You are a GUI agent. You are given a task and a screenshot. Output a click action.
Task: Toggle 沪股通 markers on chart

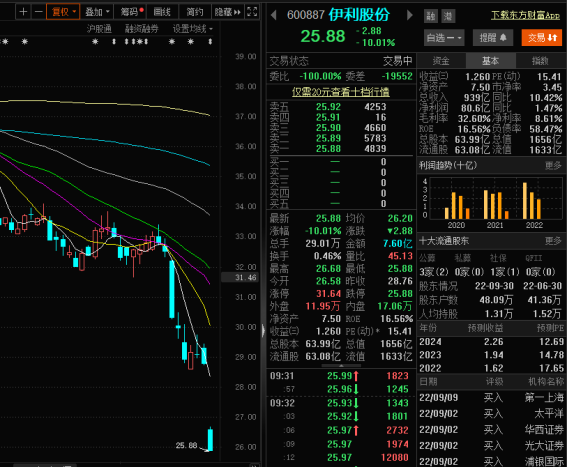click(x=99, y=29)
